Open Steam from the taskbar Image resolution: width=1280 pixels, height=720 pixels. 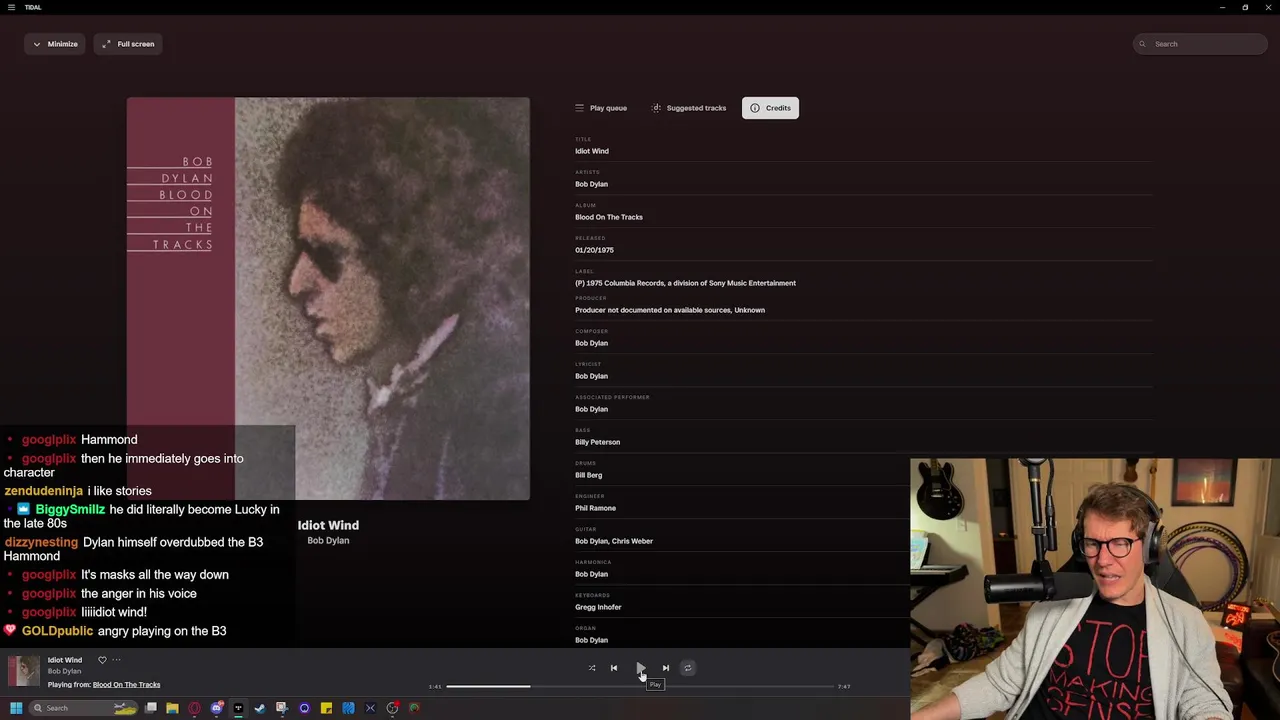(x=260, y=708)
